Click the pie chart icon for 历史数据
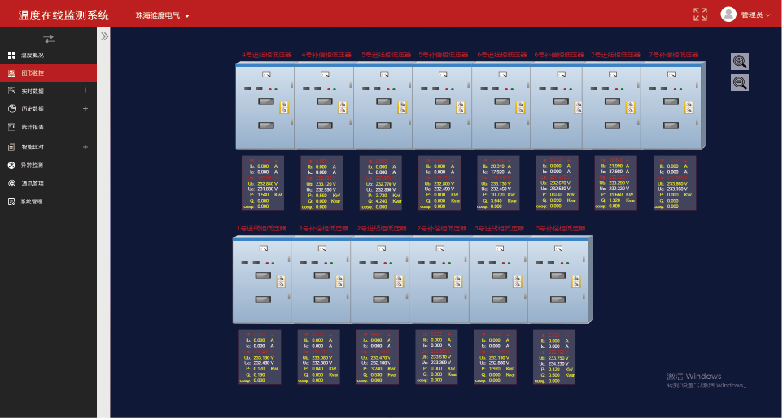This screenshot has height=418, width=782. 11,109
